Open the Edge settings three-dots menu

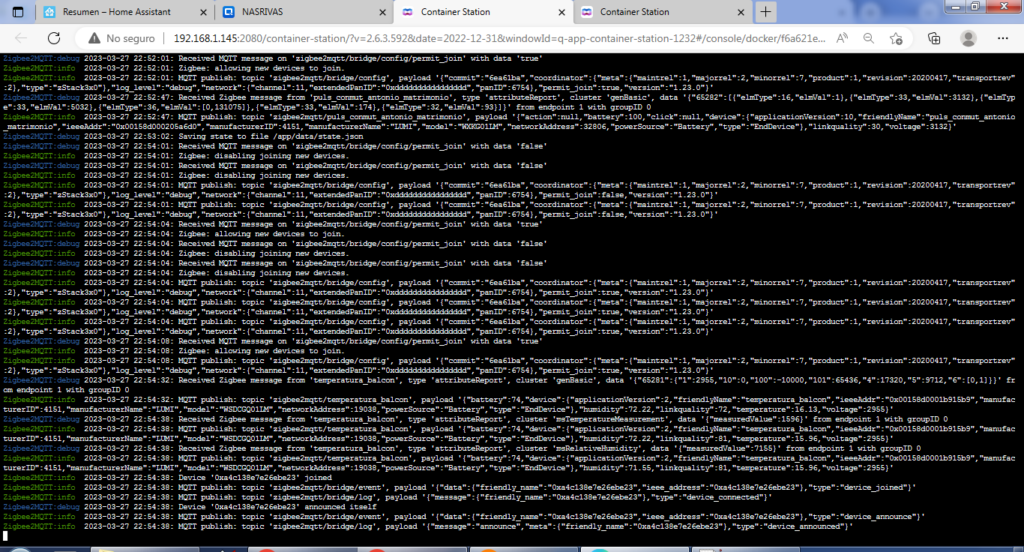point(1003,38)
